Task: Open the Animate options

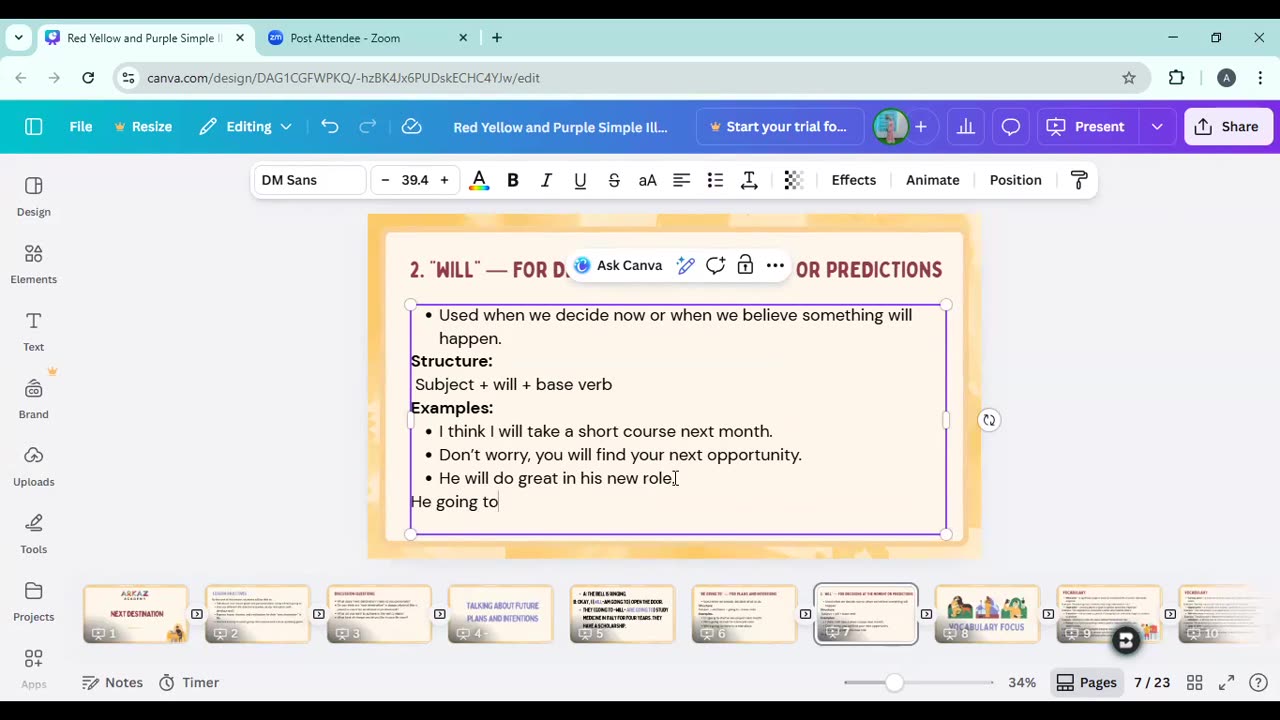Action: [x=933, y=180]
